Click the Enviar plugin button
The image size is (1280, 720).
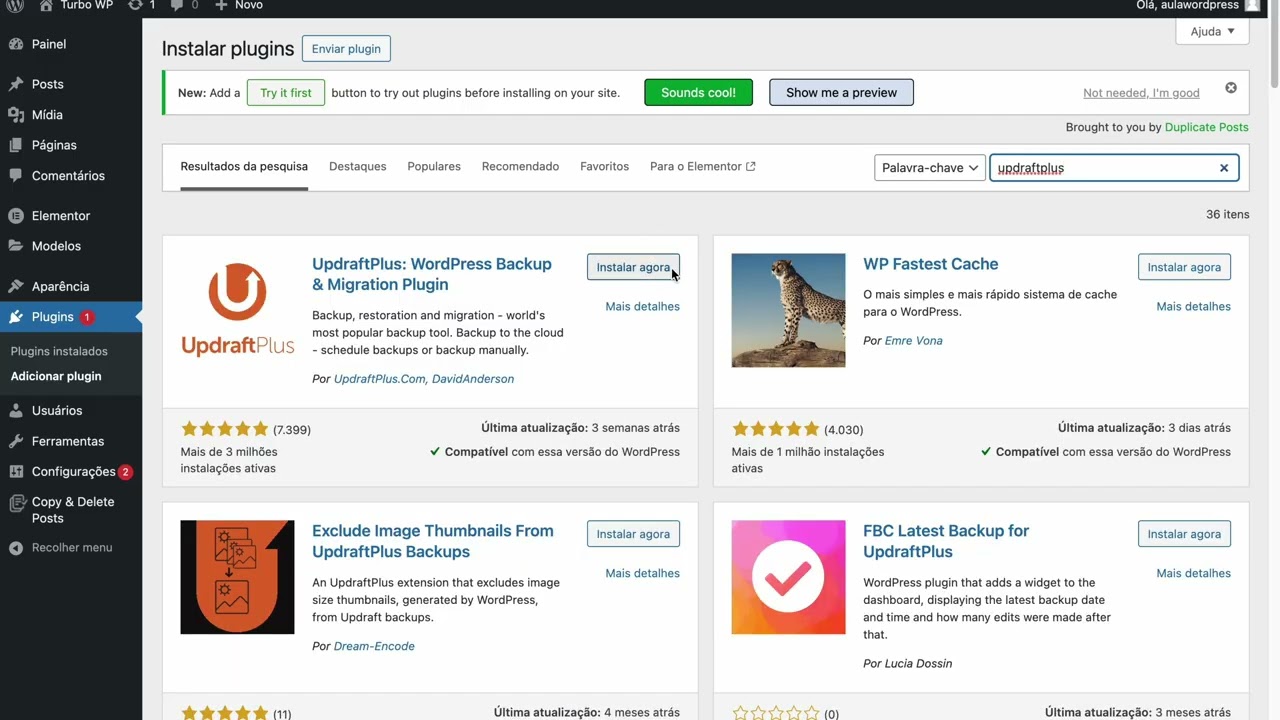point(346,49)
